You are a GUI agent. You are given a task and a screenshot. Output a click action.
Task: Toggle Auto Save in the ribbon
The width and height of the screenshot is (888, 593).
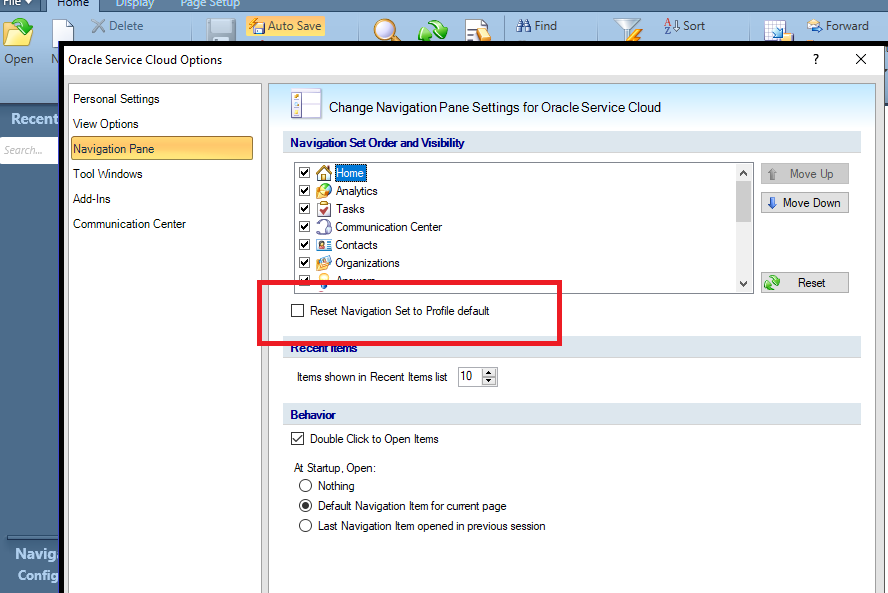(x=285, y=26)
